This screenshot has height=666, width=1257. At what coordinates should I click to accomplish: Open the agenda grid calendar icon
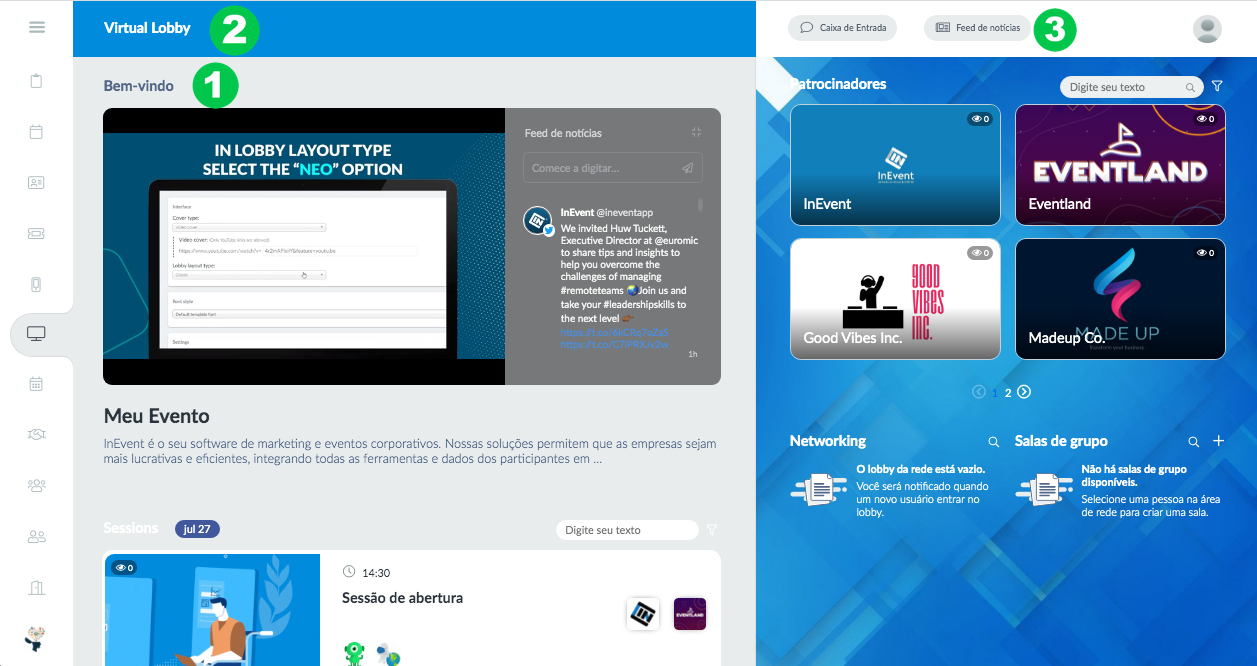coord(37,383)
